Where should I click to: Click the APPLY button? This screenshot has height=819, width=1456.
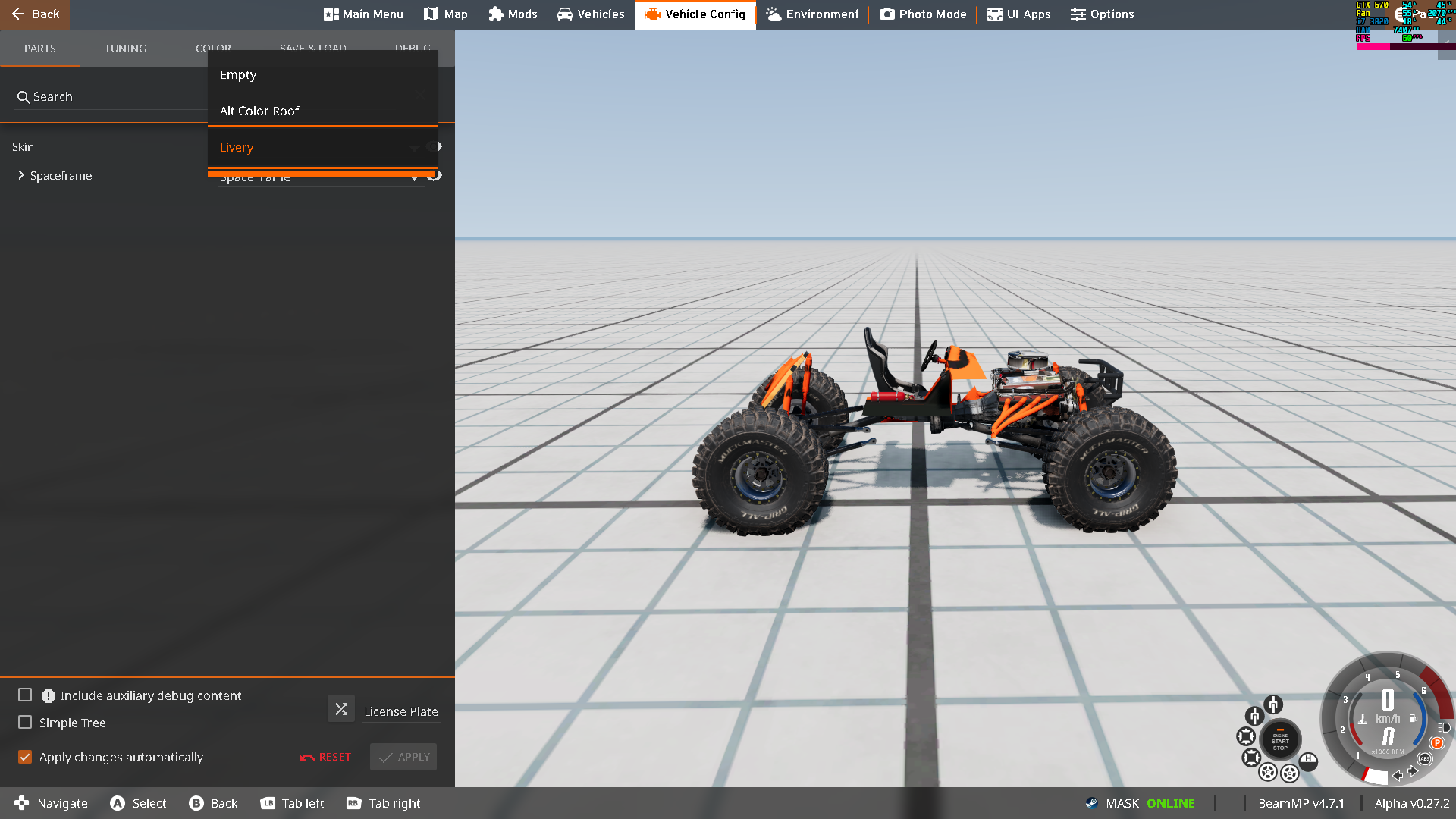click(403, 757)
